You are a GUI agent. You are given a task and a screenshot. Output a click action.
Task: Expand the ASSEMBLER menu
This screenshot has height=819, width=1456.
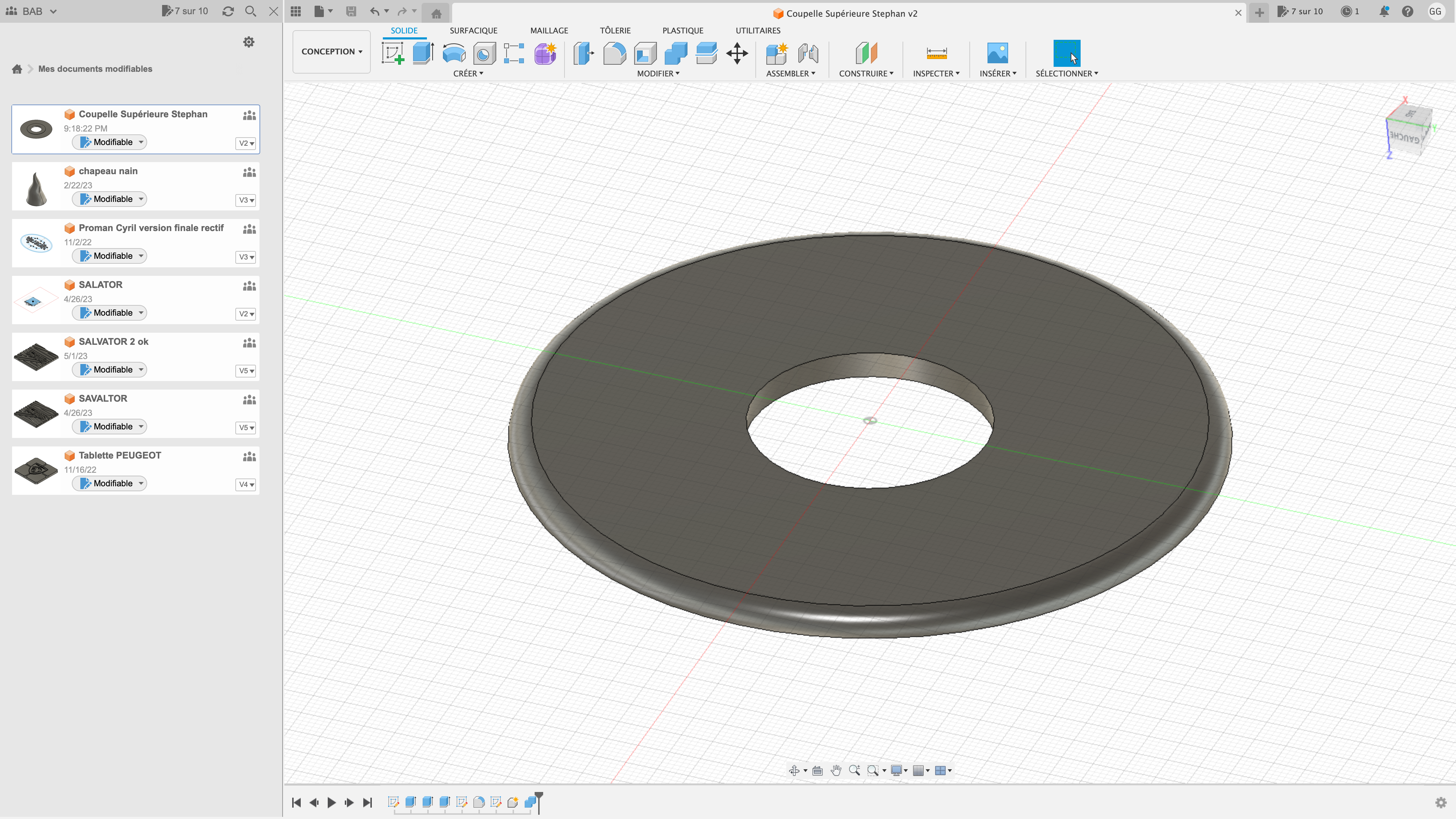click(x=791, y=74)
